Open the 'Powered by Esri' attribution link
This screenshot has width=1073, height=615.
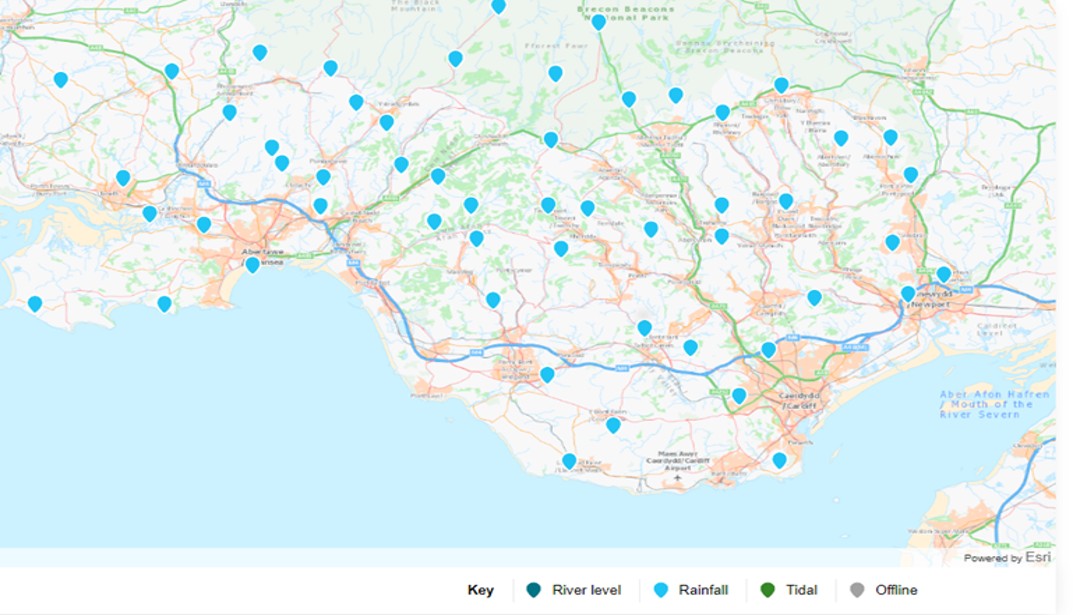point(1007,558)
